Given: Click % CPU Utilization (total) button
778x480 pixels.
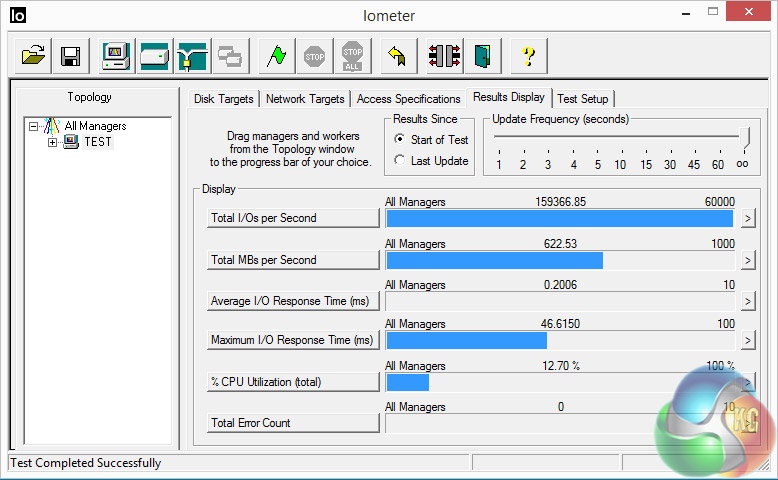Looking at the screenshot, I should [x=293, y=382].
